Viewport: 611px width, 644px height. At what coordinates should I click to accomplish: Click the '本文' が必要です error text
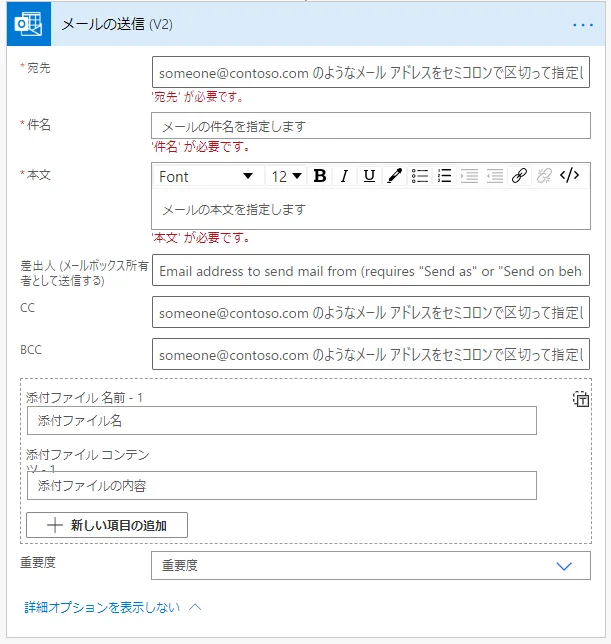click(x=201, y=238)
